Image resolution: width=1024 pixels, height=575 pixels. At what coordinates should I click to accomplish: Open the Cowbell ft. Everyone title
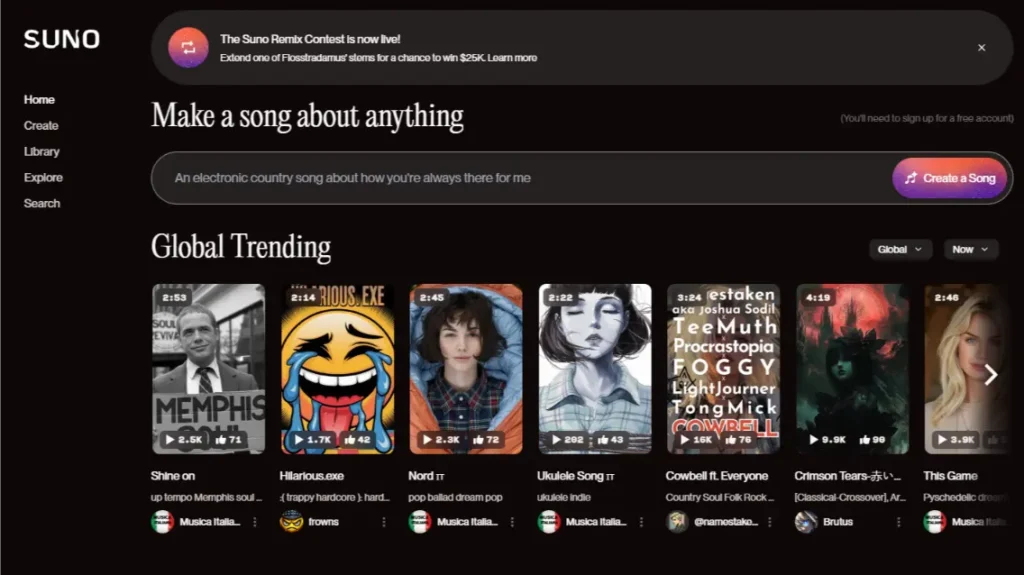point(717,476)
